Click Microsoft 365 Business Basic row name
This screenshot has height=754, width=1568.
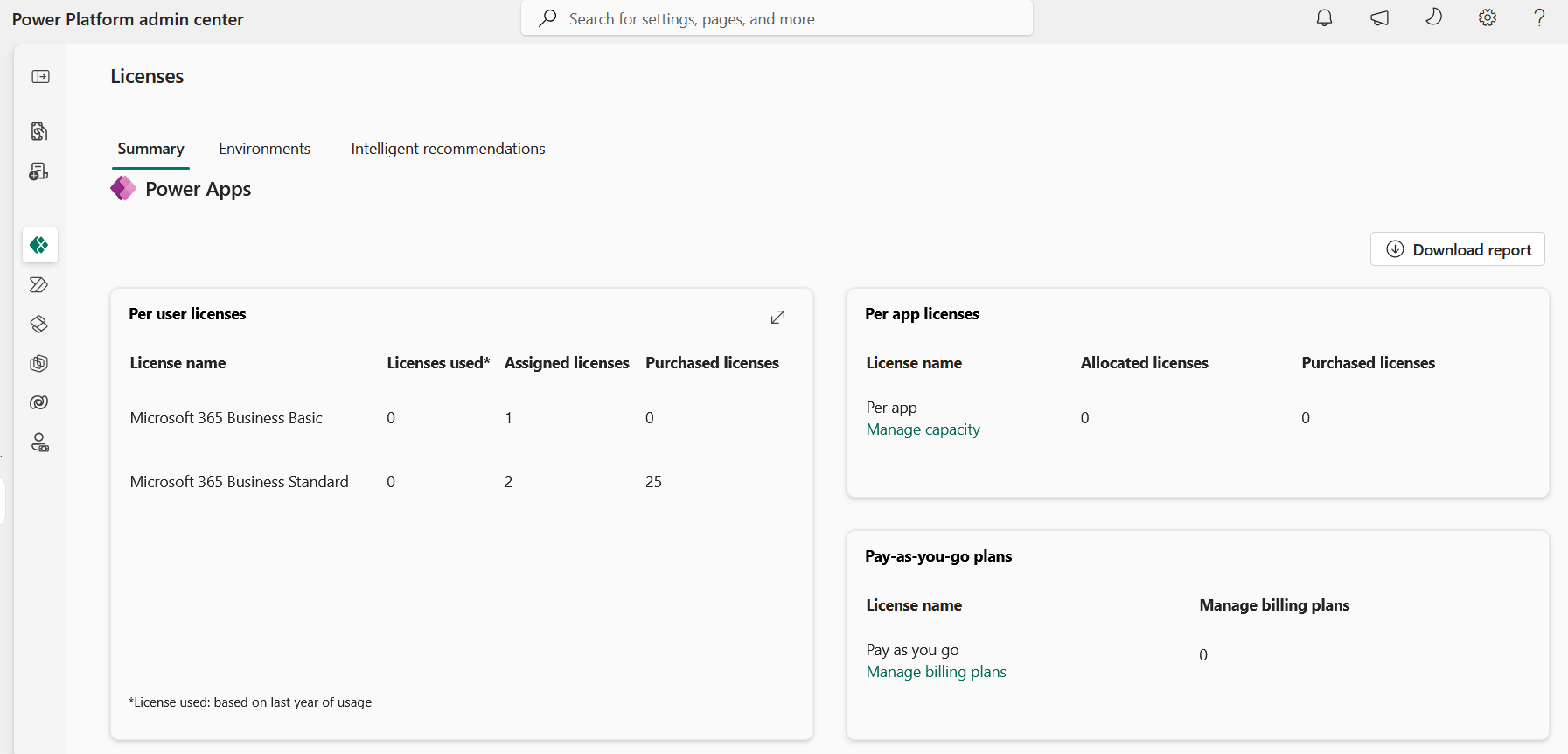click(x=226, y=418)
